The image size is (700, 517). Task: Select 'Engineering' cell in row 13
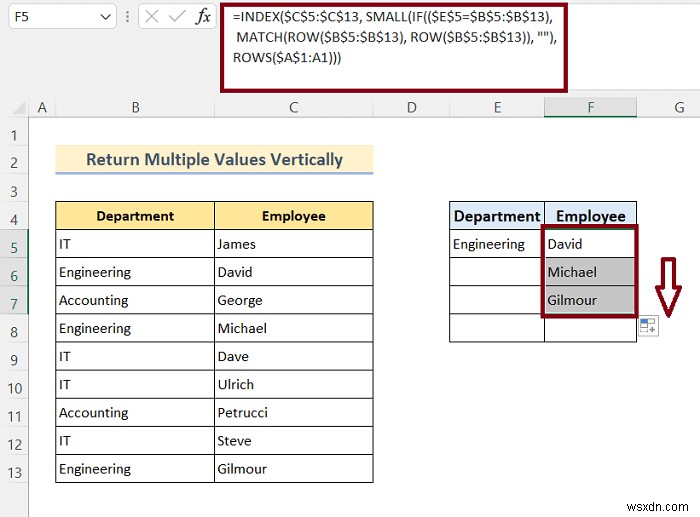point(135,469)
